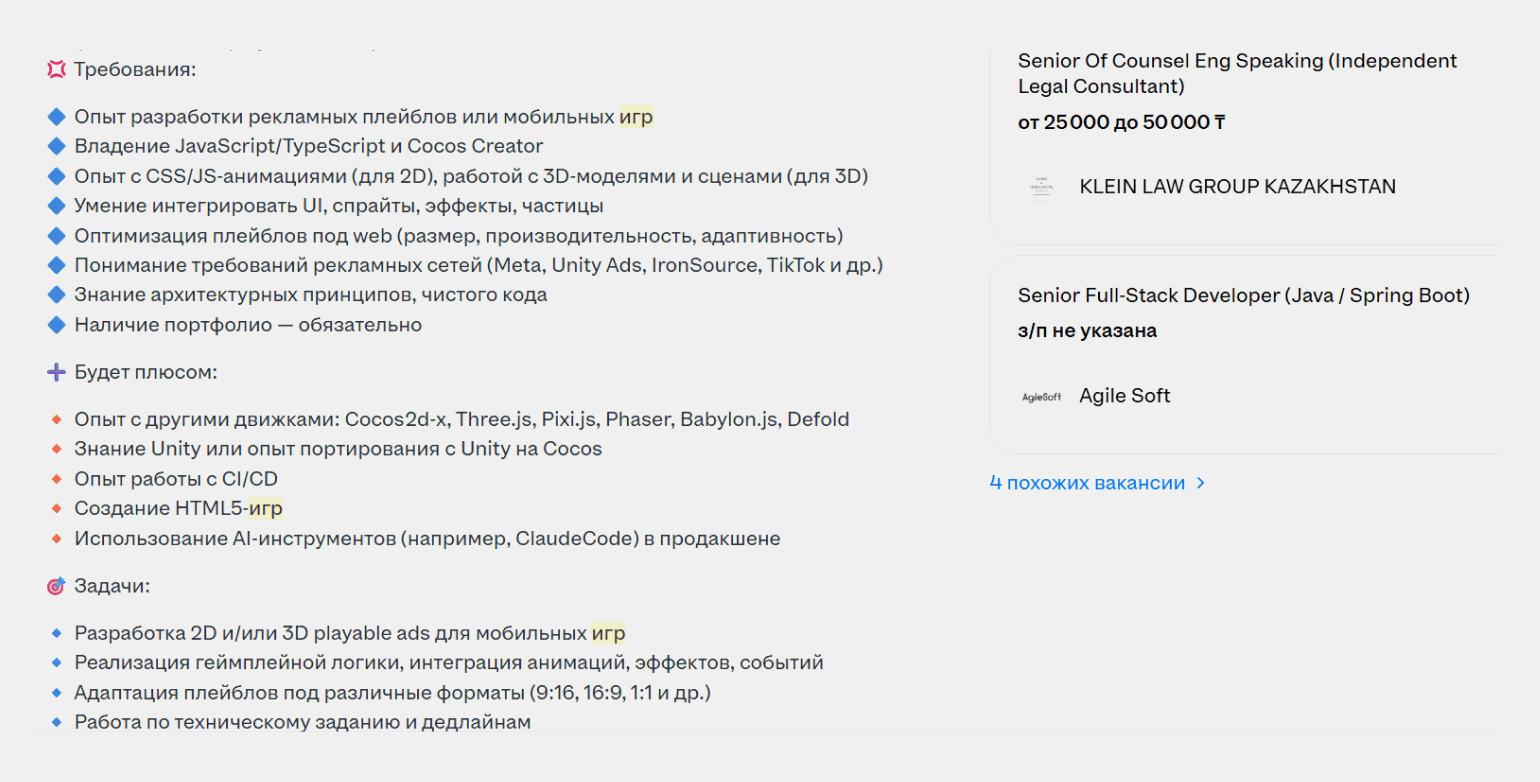This screenshot has width=1540, height=782.
Task: Click orange bullet before Использование AI-инструментов
Action: (57, 539)
